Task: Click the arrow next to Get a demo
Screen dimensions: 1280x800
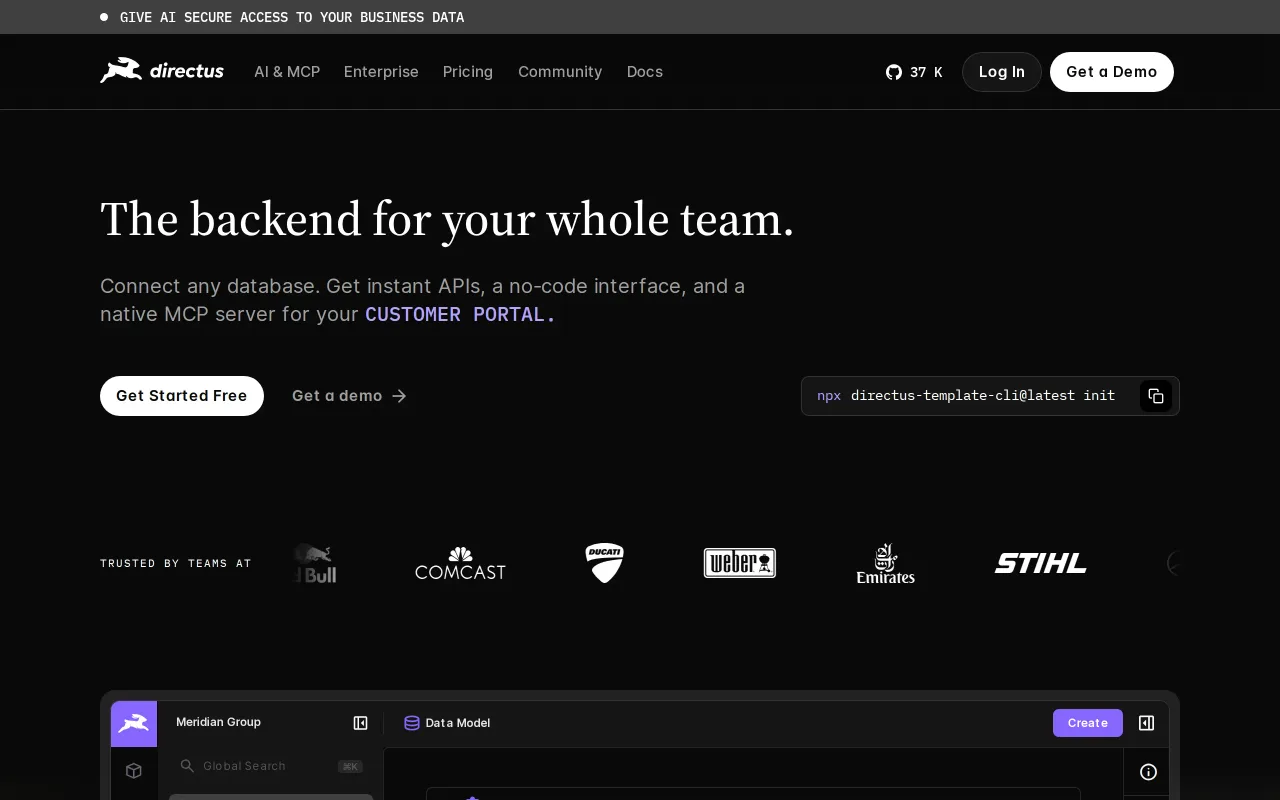Action: [x=399, y=396]
